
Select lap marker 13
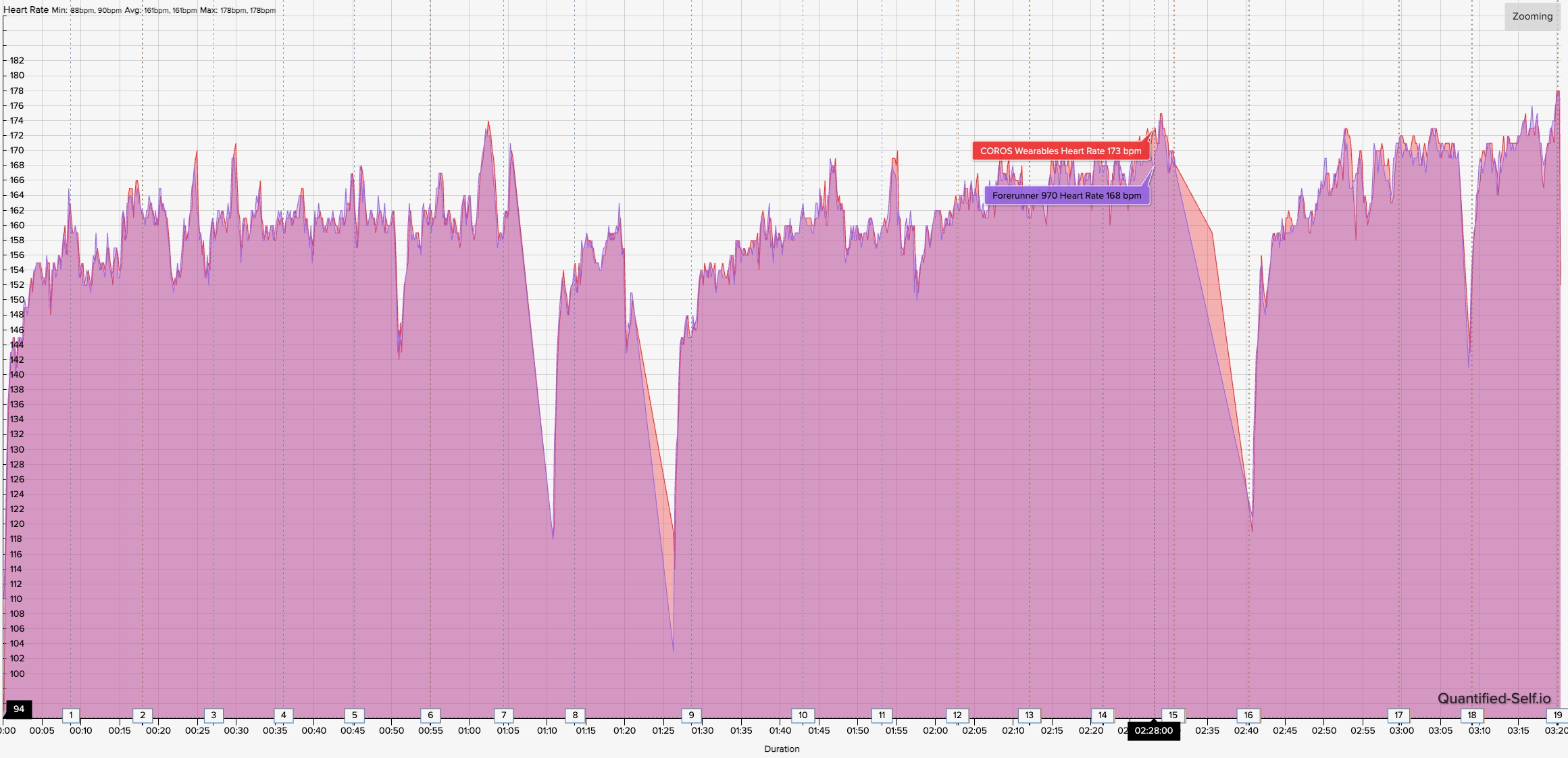[1029, 715]
